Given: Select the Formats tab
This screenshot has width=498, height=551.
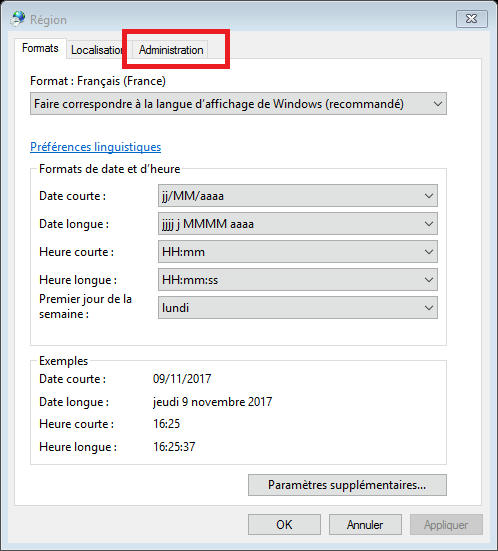Looking at the screenshot, I should [40, 48].
